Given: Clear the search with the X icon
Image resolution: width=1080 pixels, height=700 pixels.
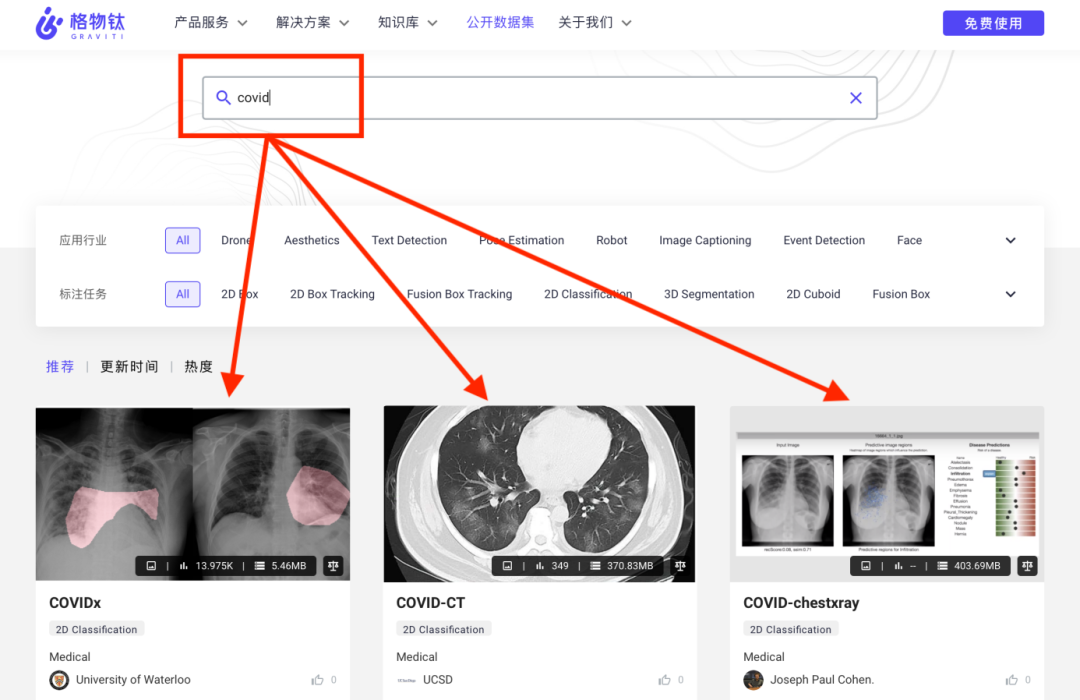Looking at the screenshot, I should (x=856, y=98).
